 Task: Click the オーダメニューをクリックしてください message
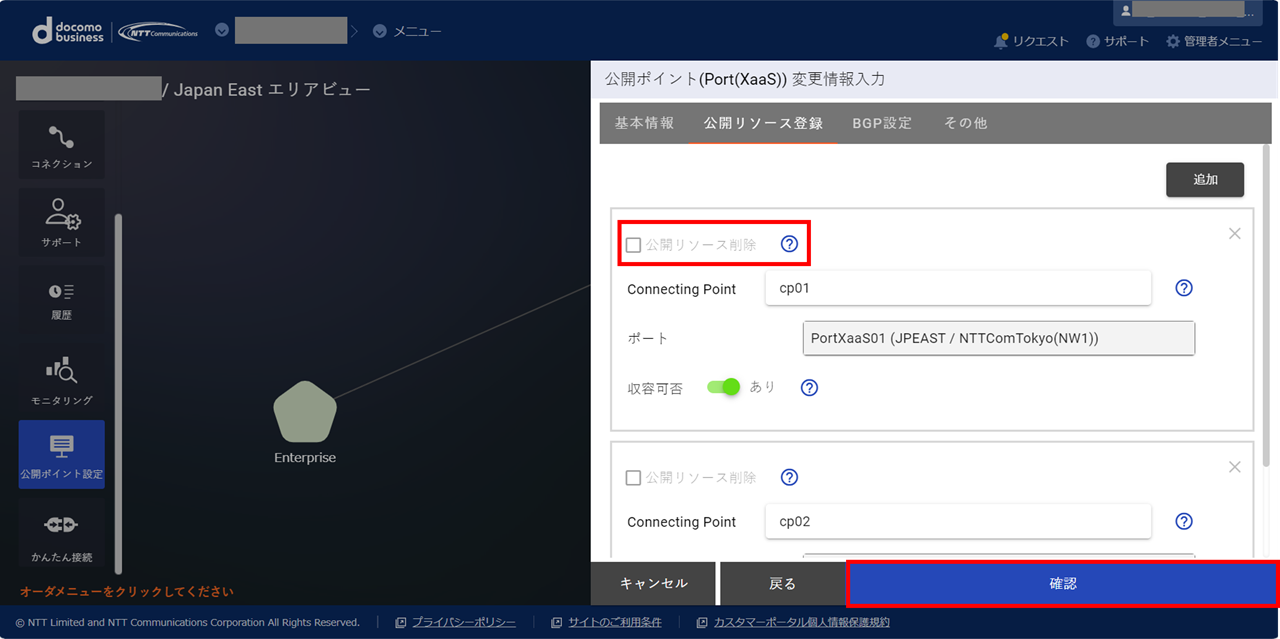tap(127, 591)
